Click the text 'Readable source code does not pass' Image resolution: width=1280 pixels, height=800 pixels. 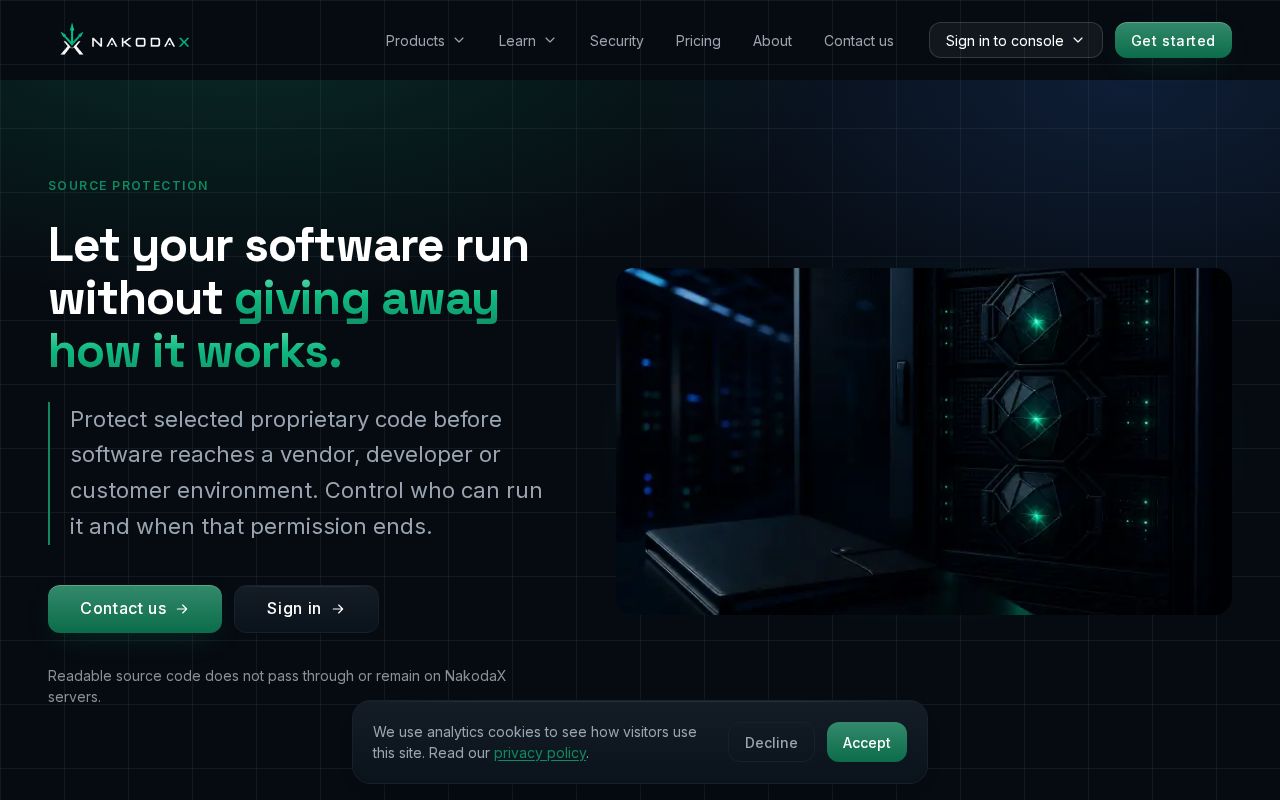coord(164,676)
